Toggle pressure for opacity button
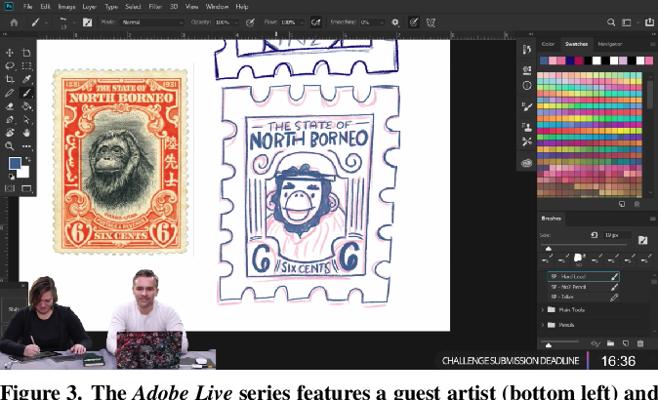Viewport: 658px width, 400px height. point(250,22)
